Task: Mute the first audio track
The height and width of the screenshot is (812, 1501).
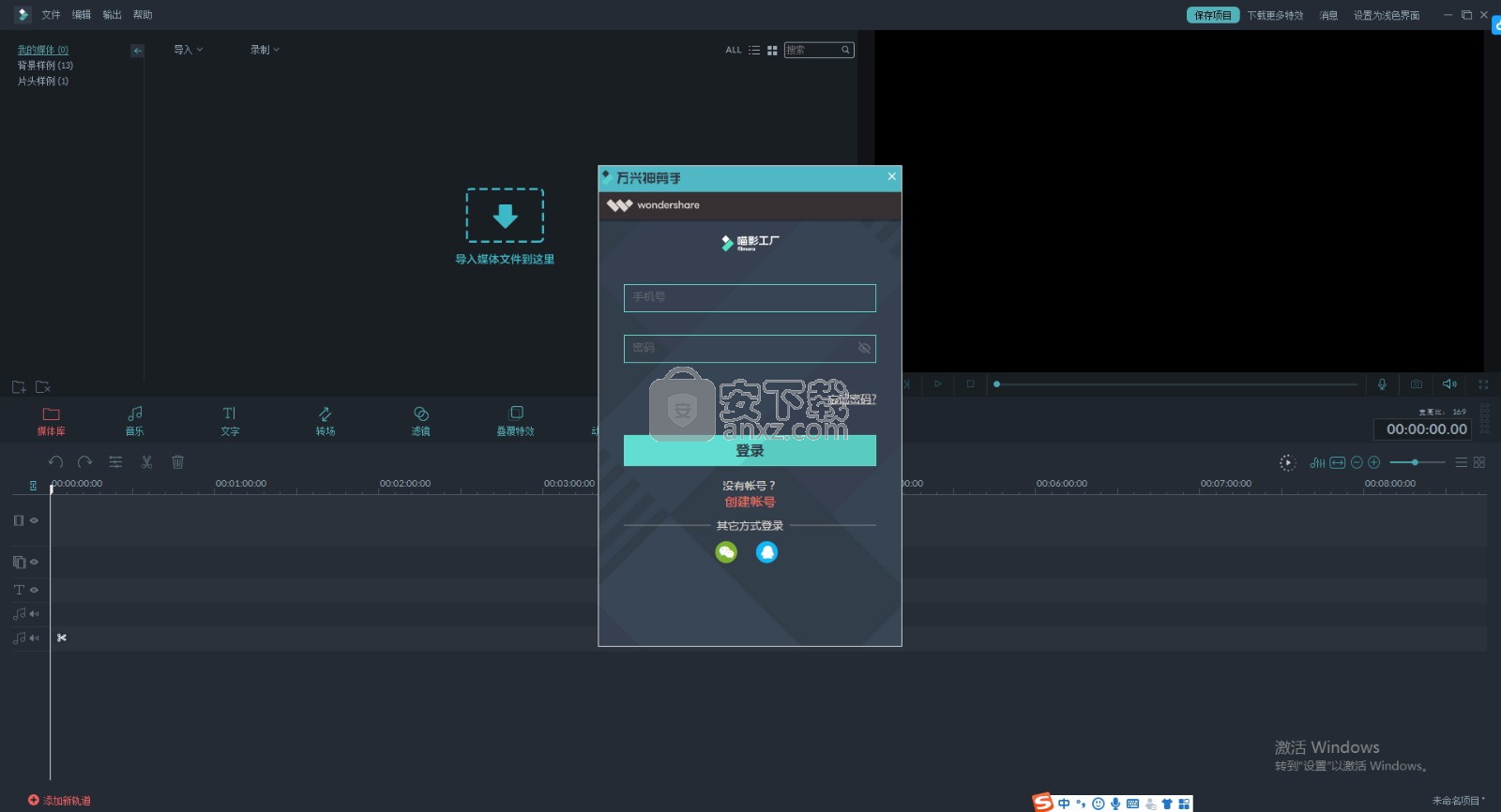Action: point(34,614)
